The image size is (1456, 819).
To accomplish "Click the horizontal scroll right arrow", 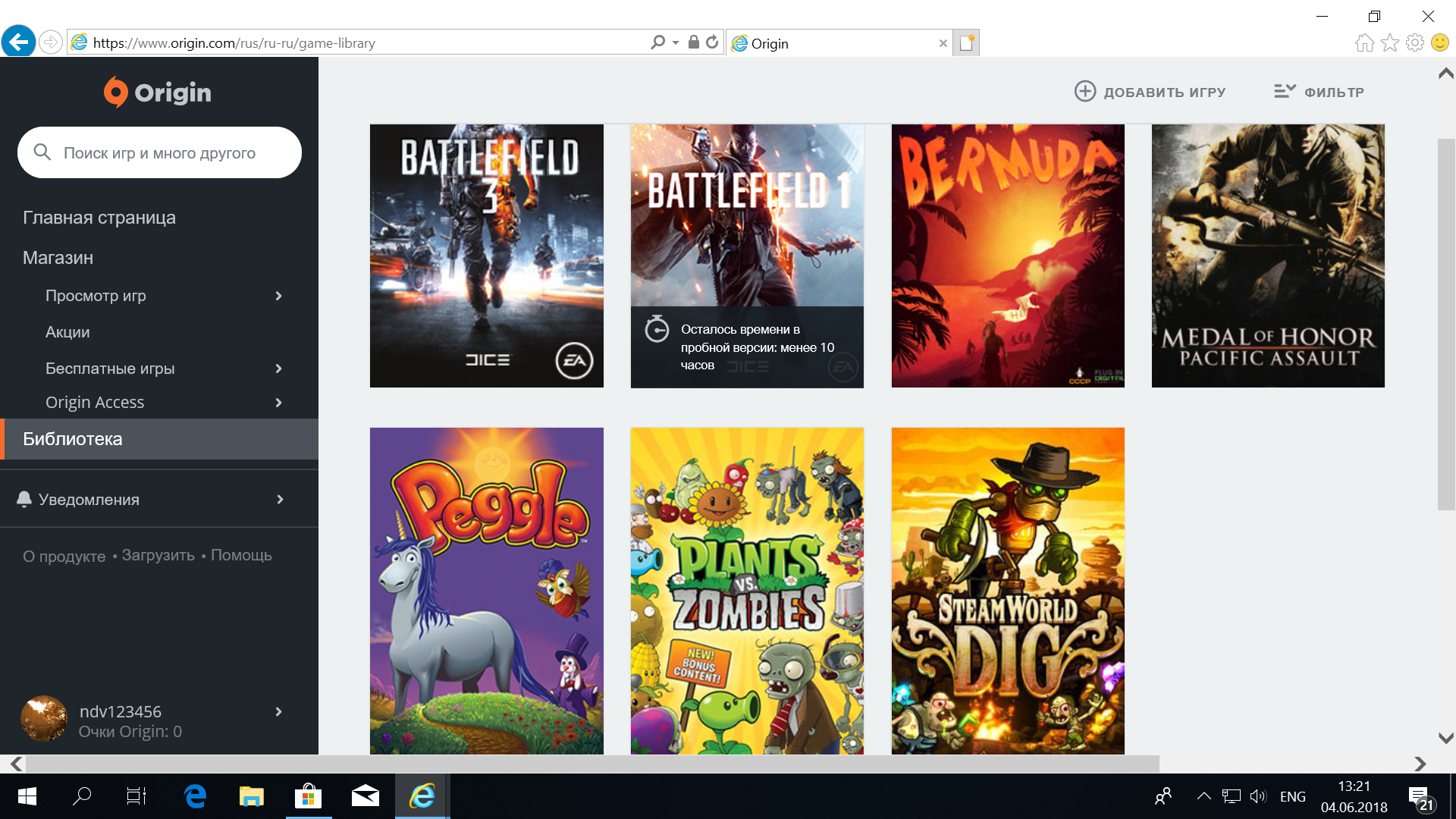I will point(1420,764).
